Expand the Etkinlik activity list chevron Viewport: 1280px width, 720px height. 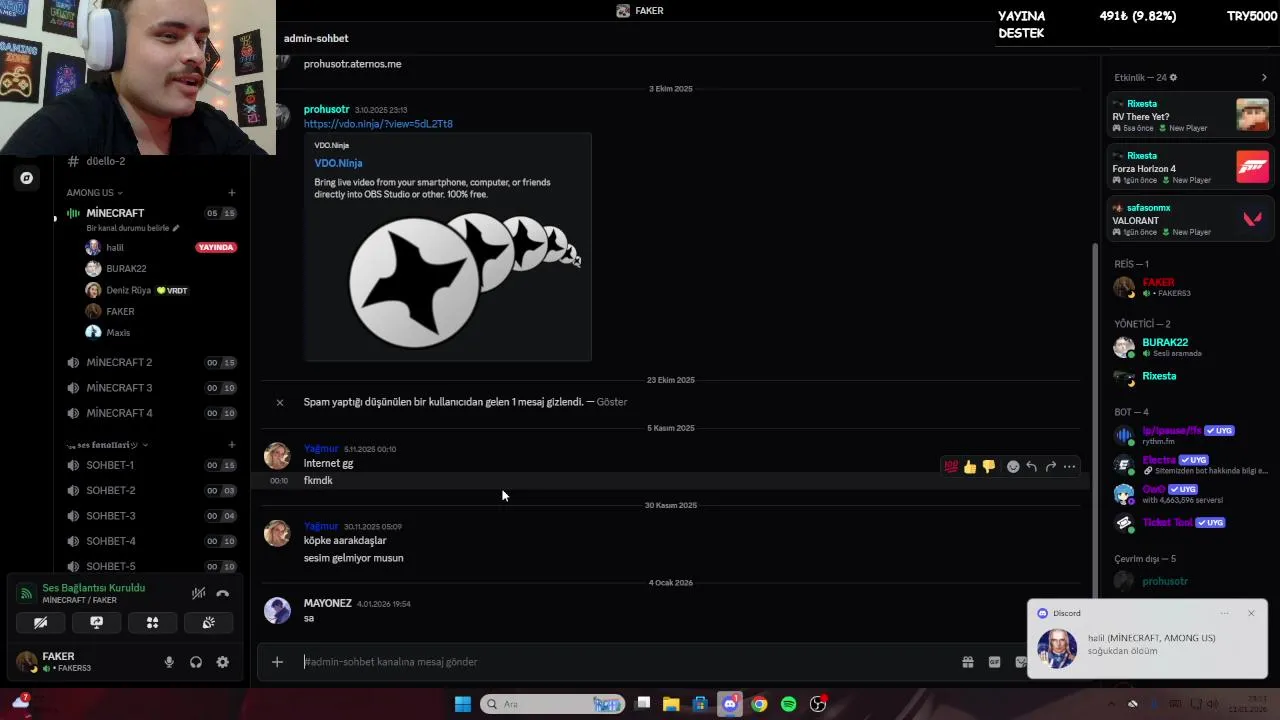pos(1264,78)
